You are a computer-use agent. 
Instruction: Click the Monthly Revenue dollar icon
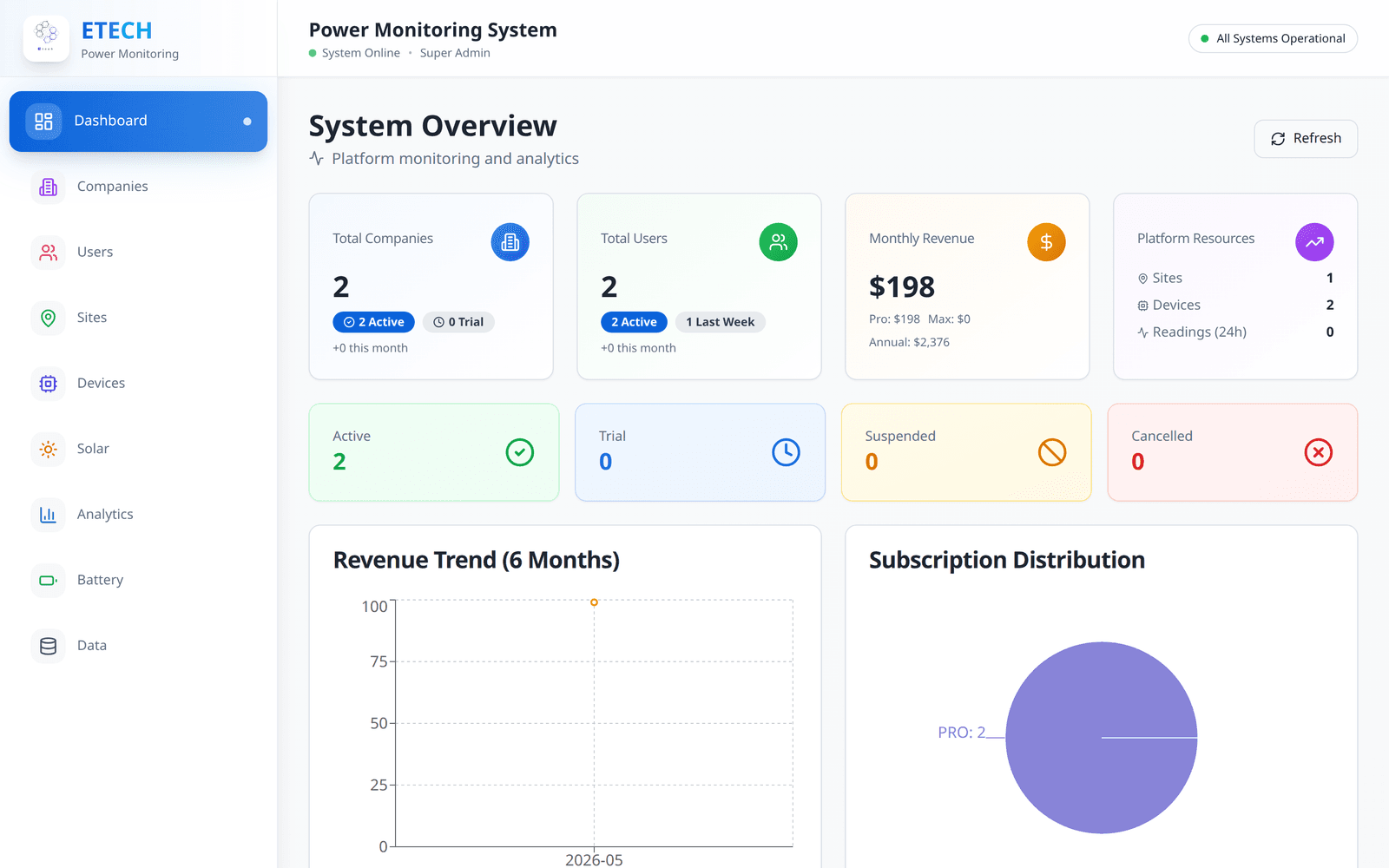[x=1046, y=242]
